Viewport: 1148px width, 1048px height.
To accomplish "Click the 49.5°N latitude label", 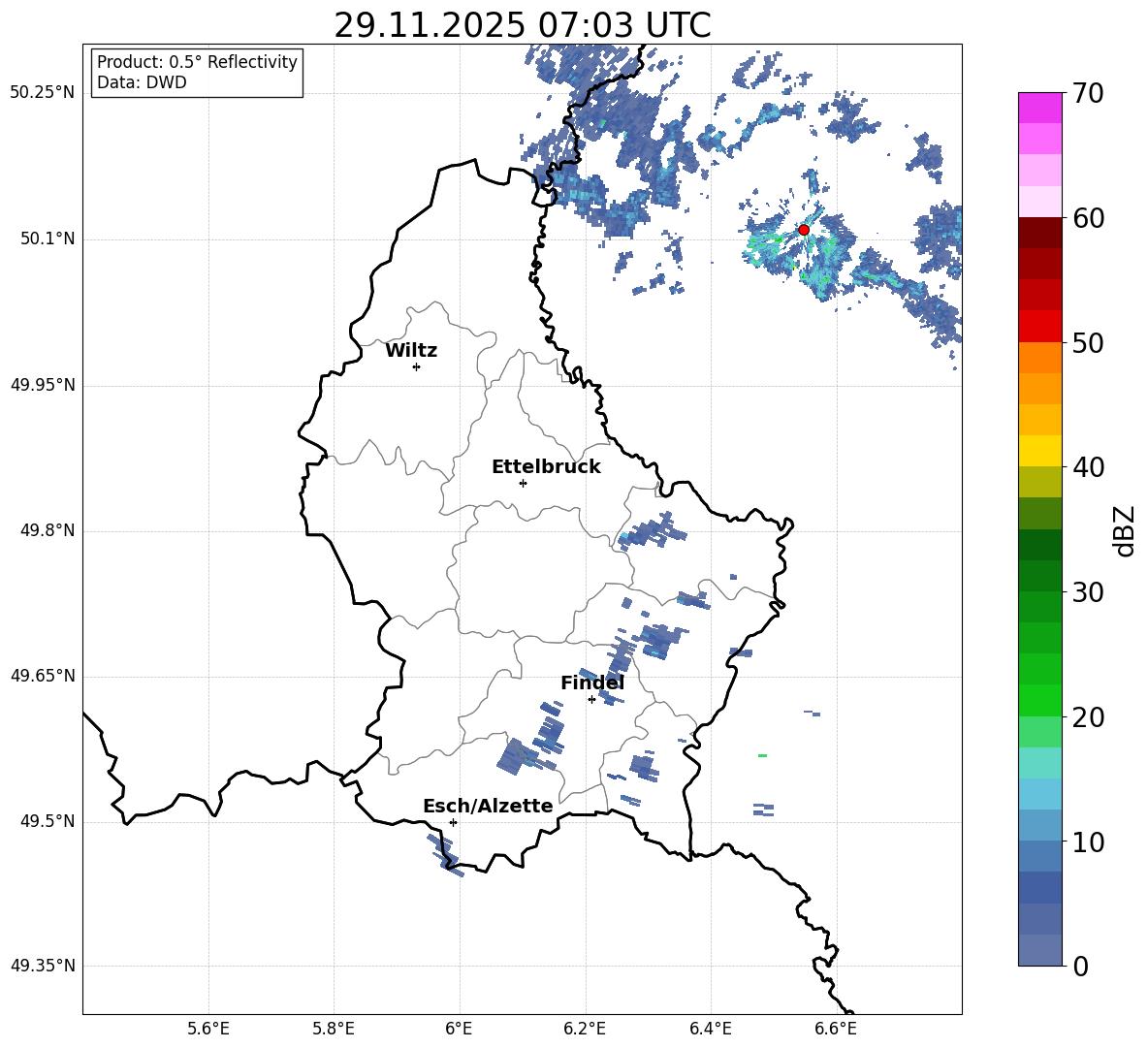I will [x=47, y=821].
